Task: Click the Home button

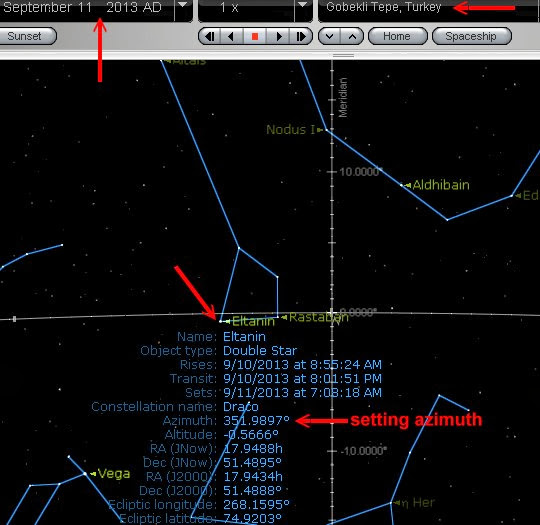Action: coord(397,36)
